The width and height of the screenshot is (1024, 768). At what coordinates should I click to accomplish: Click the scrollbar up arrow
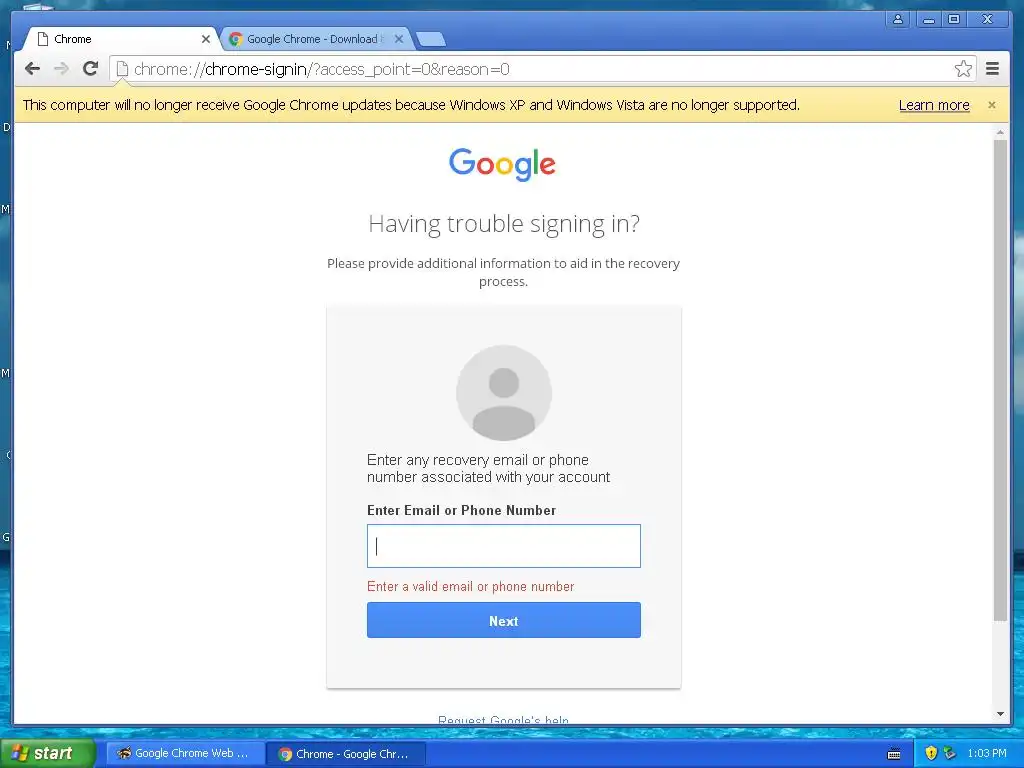(x=1000, y=133)
